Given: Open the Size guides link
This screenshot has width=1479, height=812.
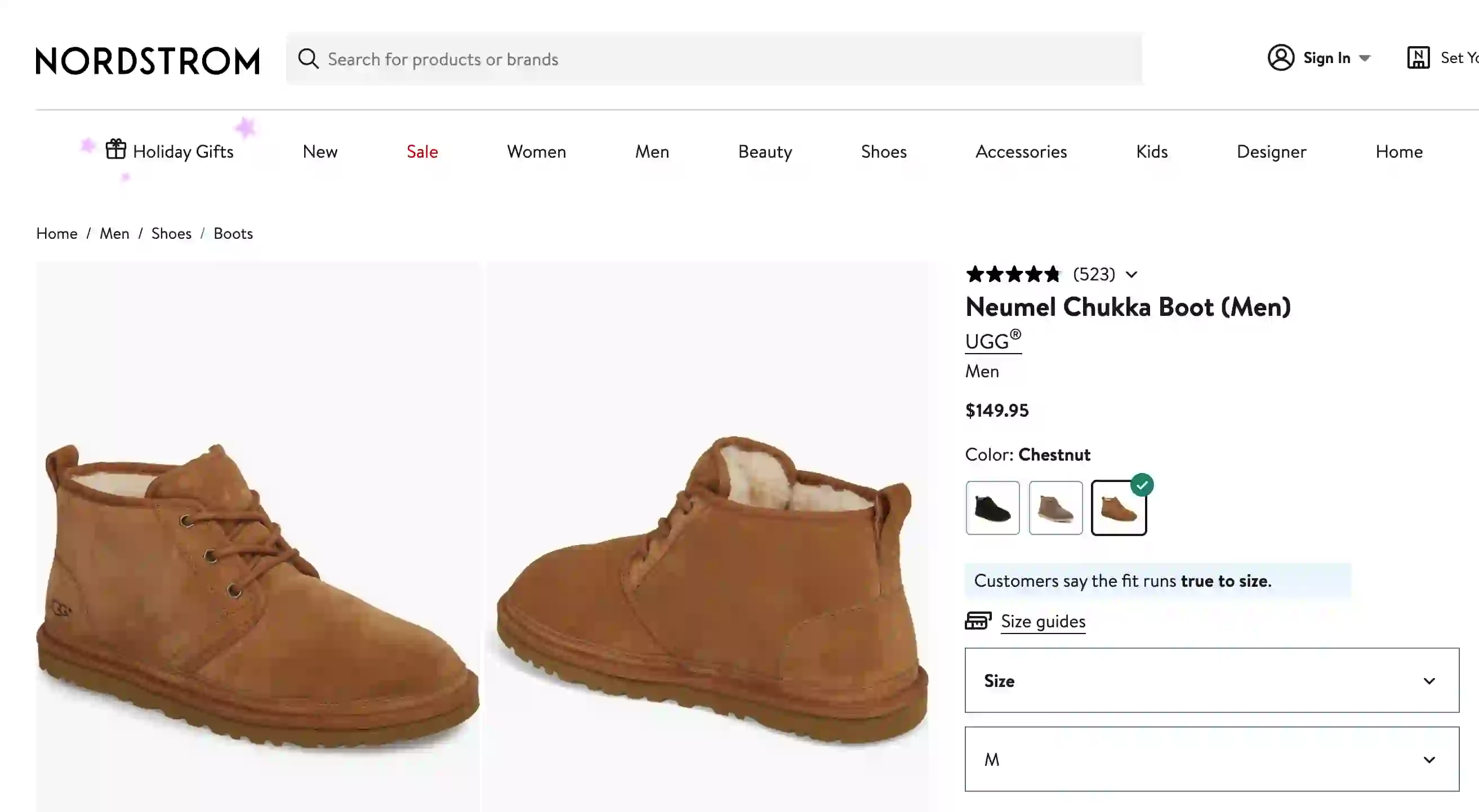Looking at the screenshot, I should (1043, 622).
